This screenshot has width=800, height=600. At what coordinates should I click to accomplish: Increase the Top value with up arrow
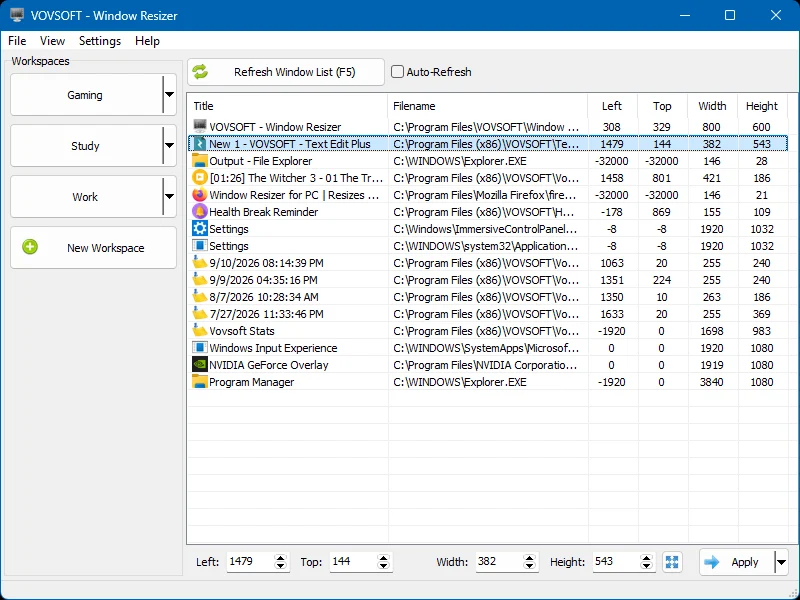pos(384,558)
